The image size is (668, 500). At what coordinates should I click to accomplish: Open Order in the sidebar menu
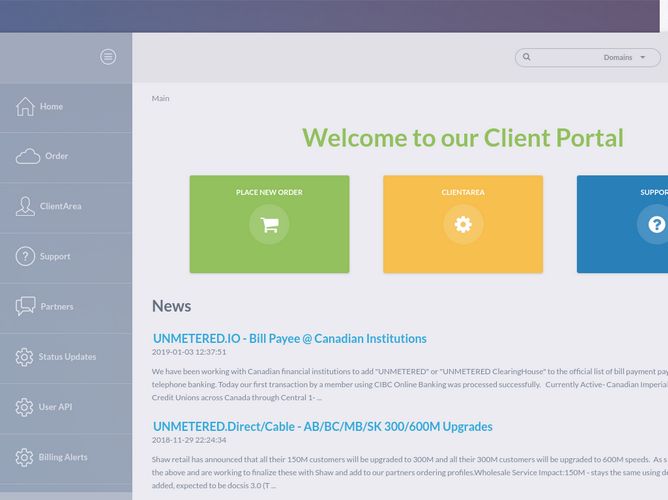pos(66,158)
